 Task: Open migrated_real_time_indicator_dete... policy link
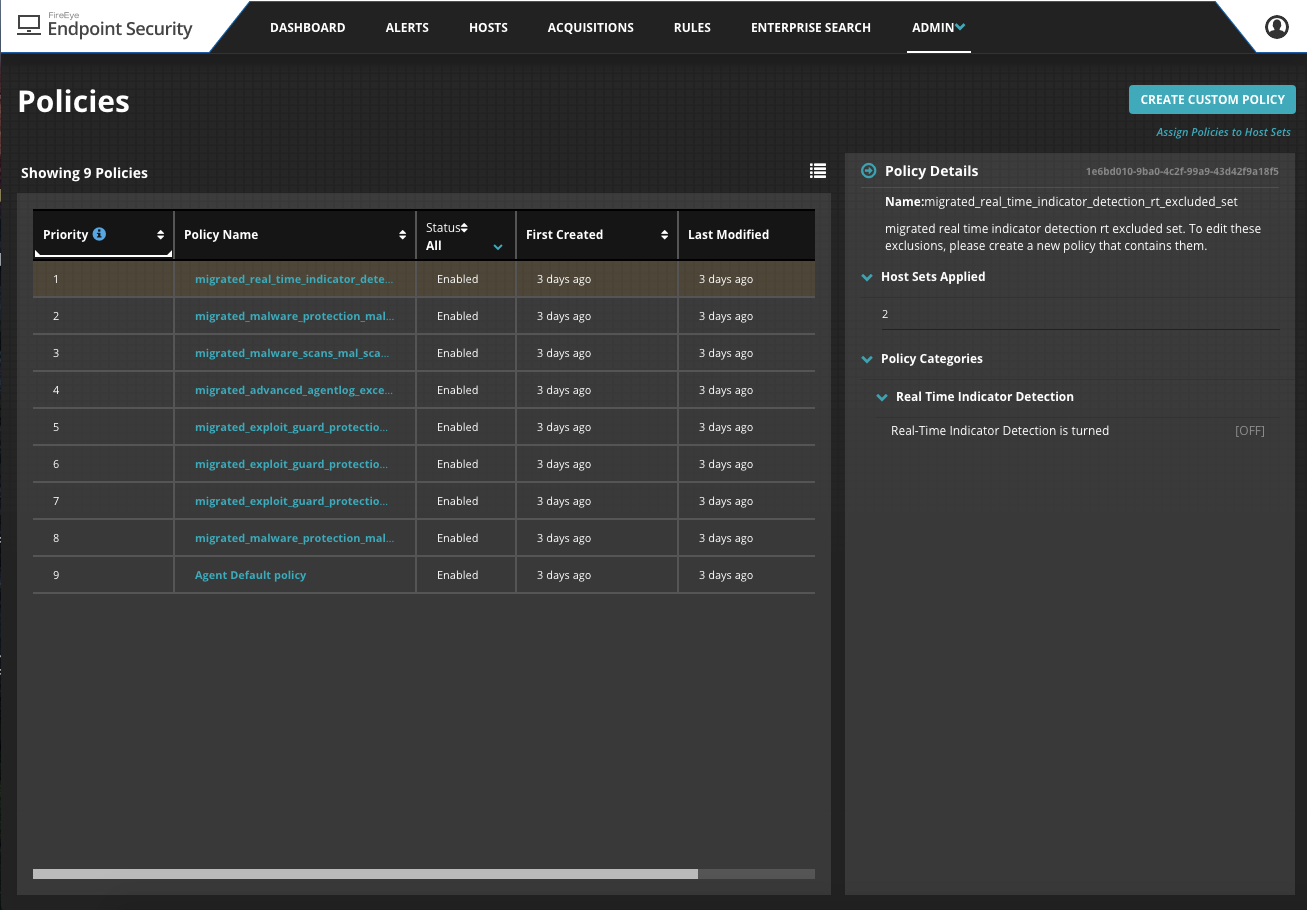tap(294, 279)
